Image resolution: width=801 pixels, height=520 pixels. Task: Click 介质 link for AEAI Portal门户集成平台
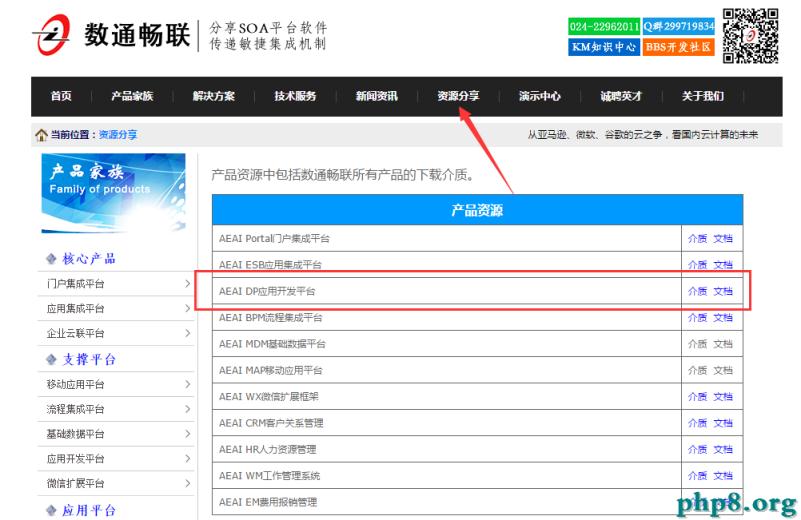697,239
